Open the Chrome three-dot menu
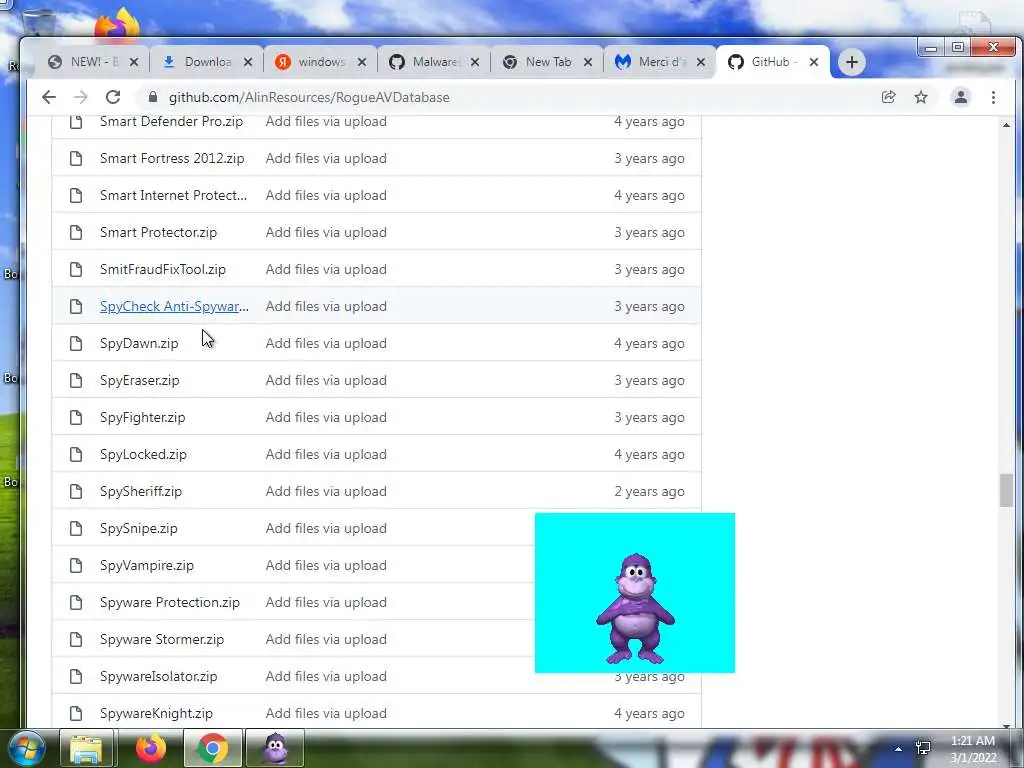The height and width of the screenshot is (768, 1024). [x=993, y=97]
